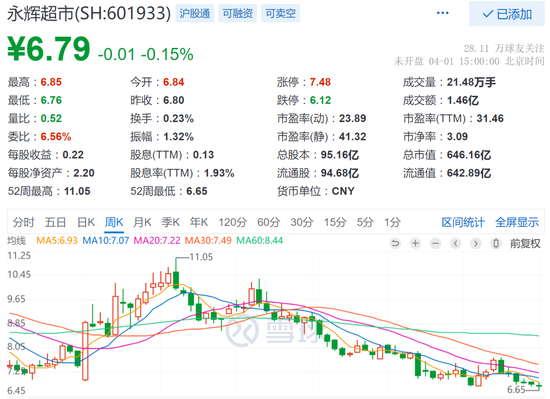Click the 已添加 watchlist button
This screenshot has height=399, width=550.
tap(507, 14)
